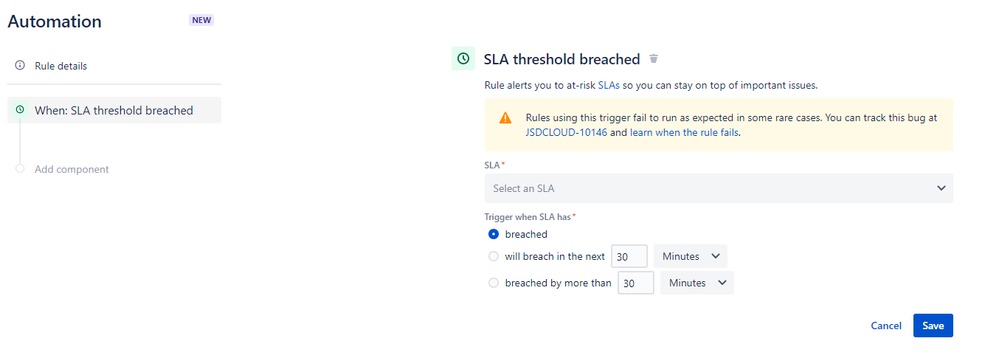Expand Minutes dropdown for breached by more than
Viewport: 999px width, 364px height.
click(x=697, y=283)
